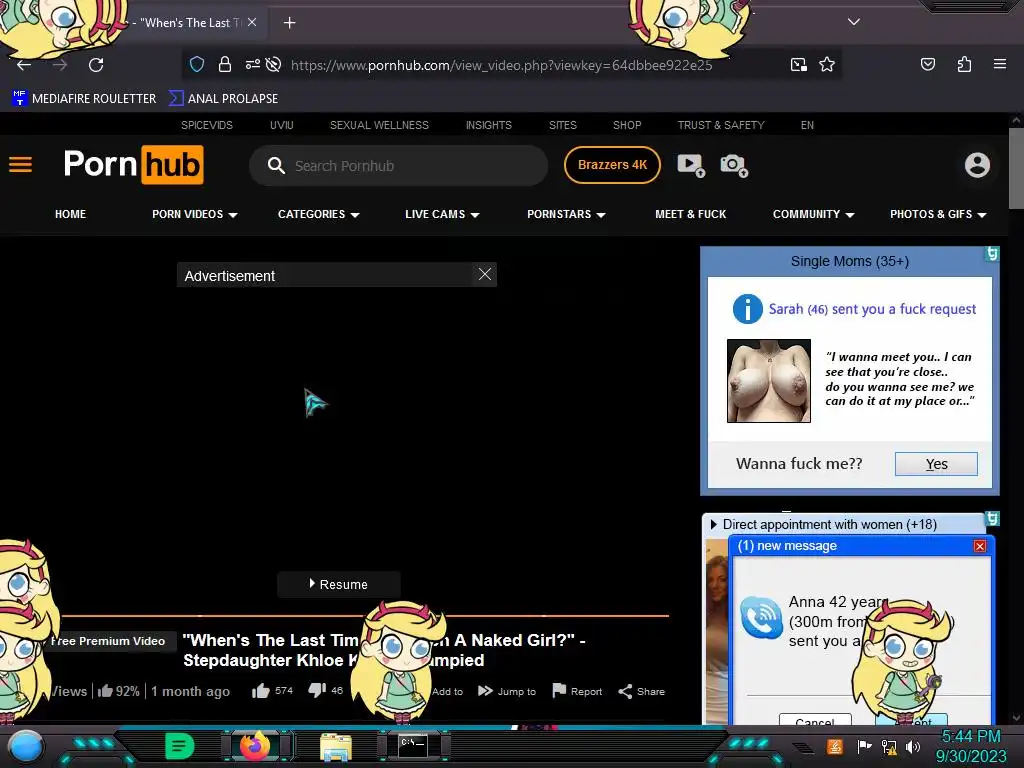Open the tracking protection shield panel

pos(197,64)
